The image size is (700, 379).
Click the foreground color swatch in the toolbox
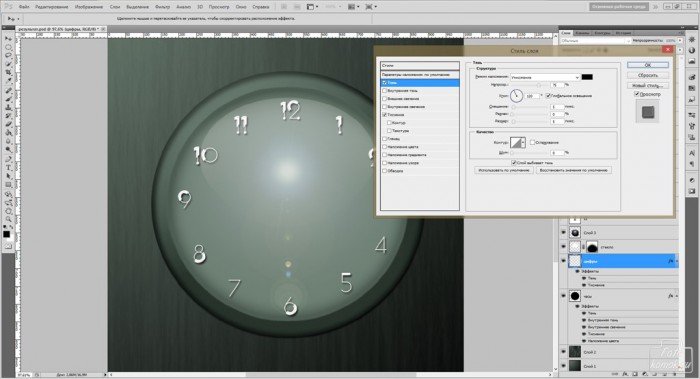(6, 234)
